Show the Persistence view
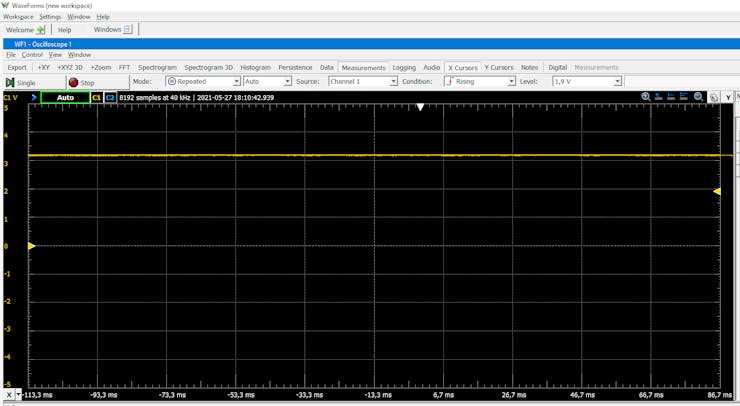The image size is (740, 406). pos(295,68)
